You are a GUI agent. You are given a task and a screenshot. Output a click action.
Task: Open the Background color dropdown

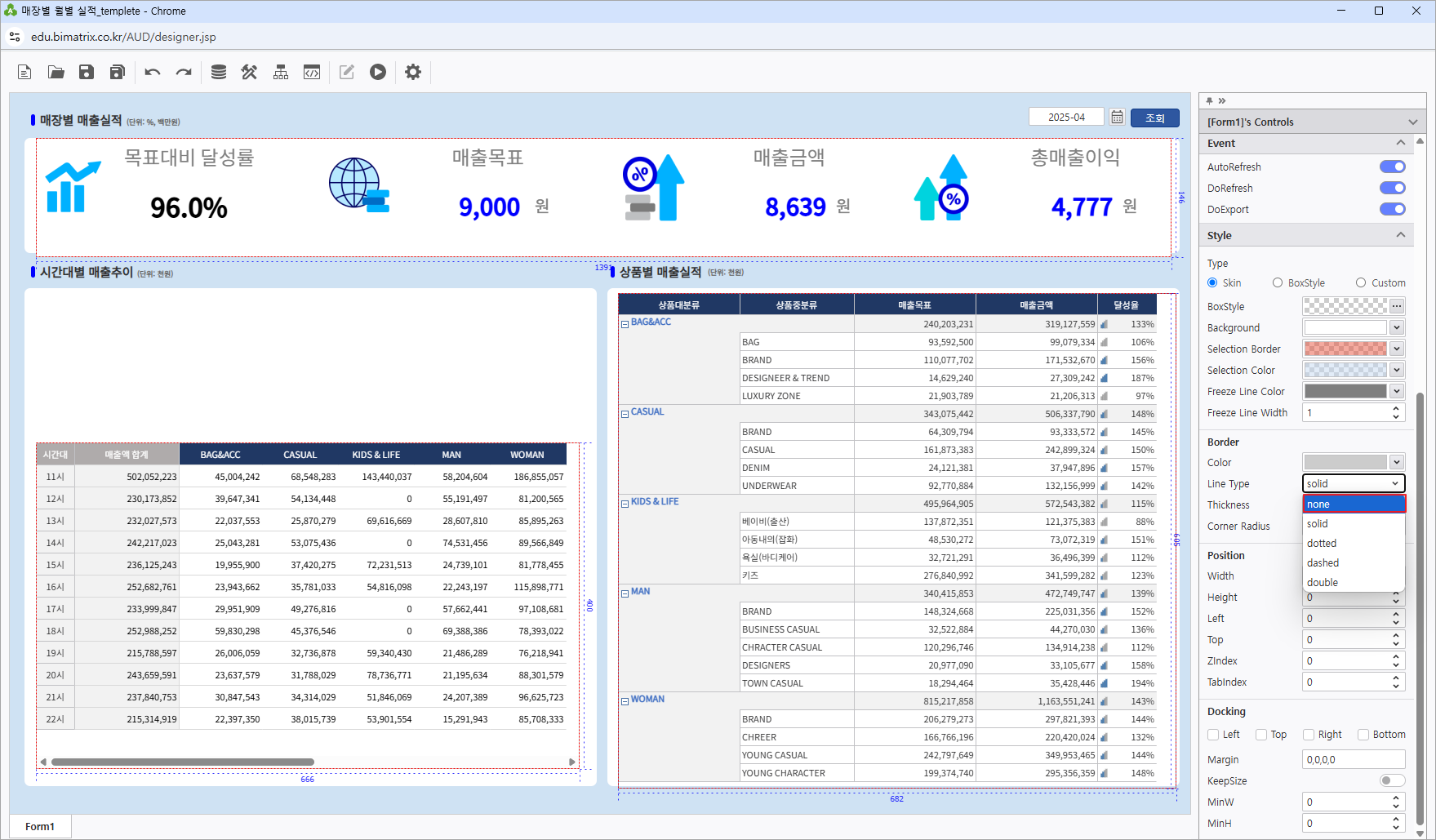[x=1397, y=328]
